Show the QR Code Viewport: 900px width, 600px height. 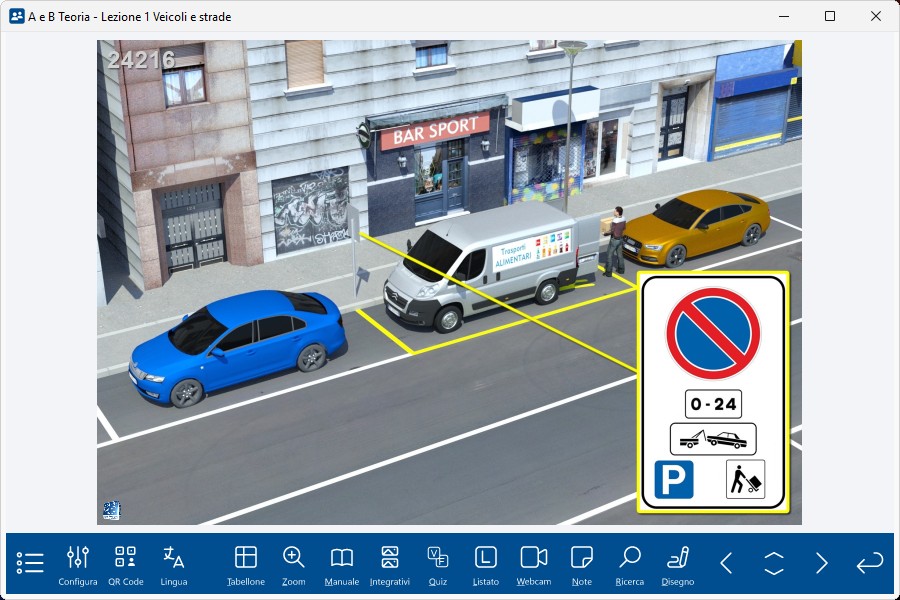tap(126, 564)
